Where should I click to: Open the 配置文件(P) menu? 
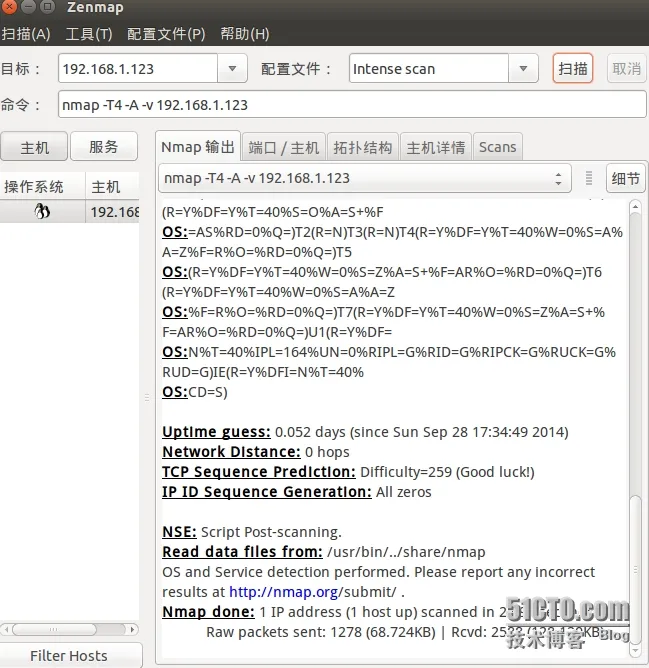(x=166, y=34)
